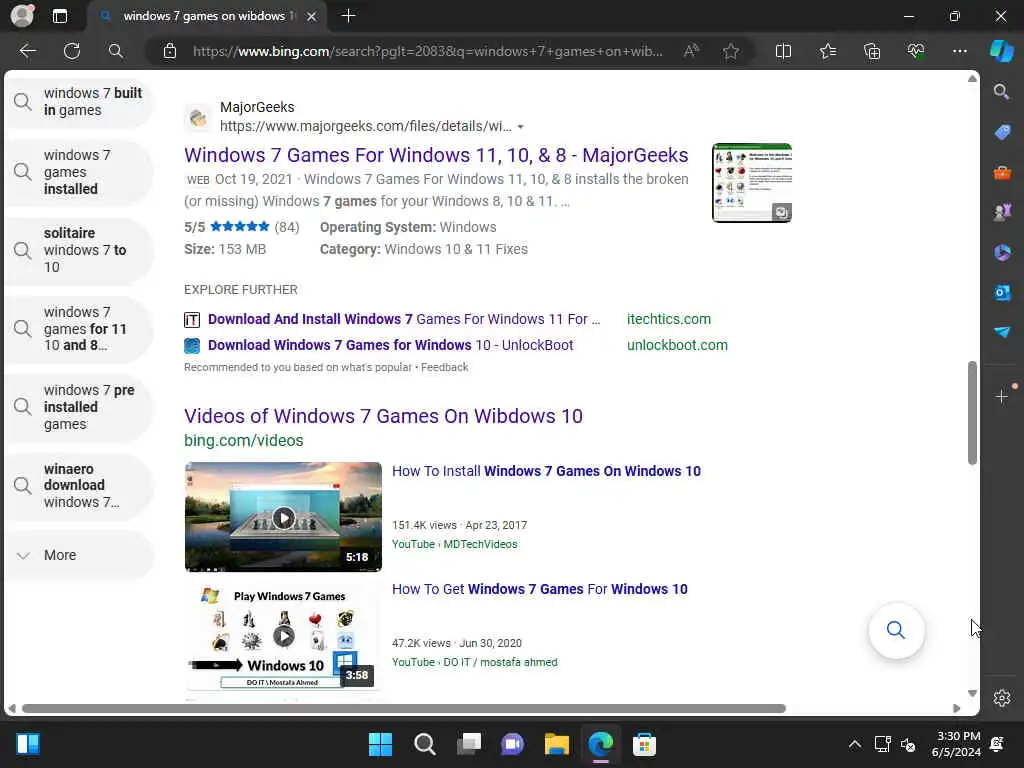Open a new tab

click(349, 16)
